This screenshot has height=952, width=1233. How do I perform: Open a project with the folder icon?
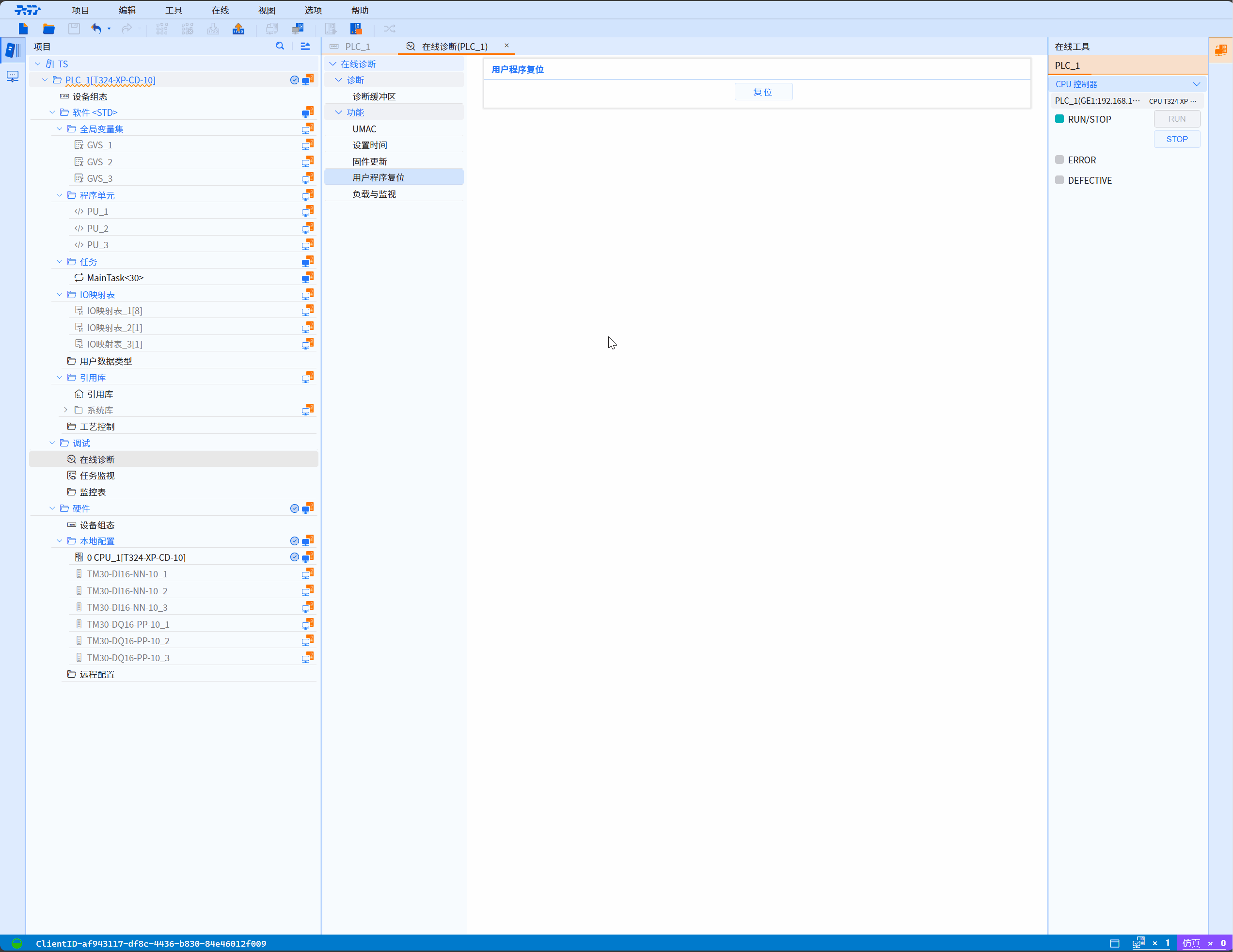click(48, 28)
